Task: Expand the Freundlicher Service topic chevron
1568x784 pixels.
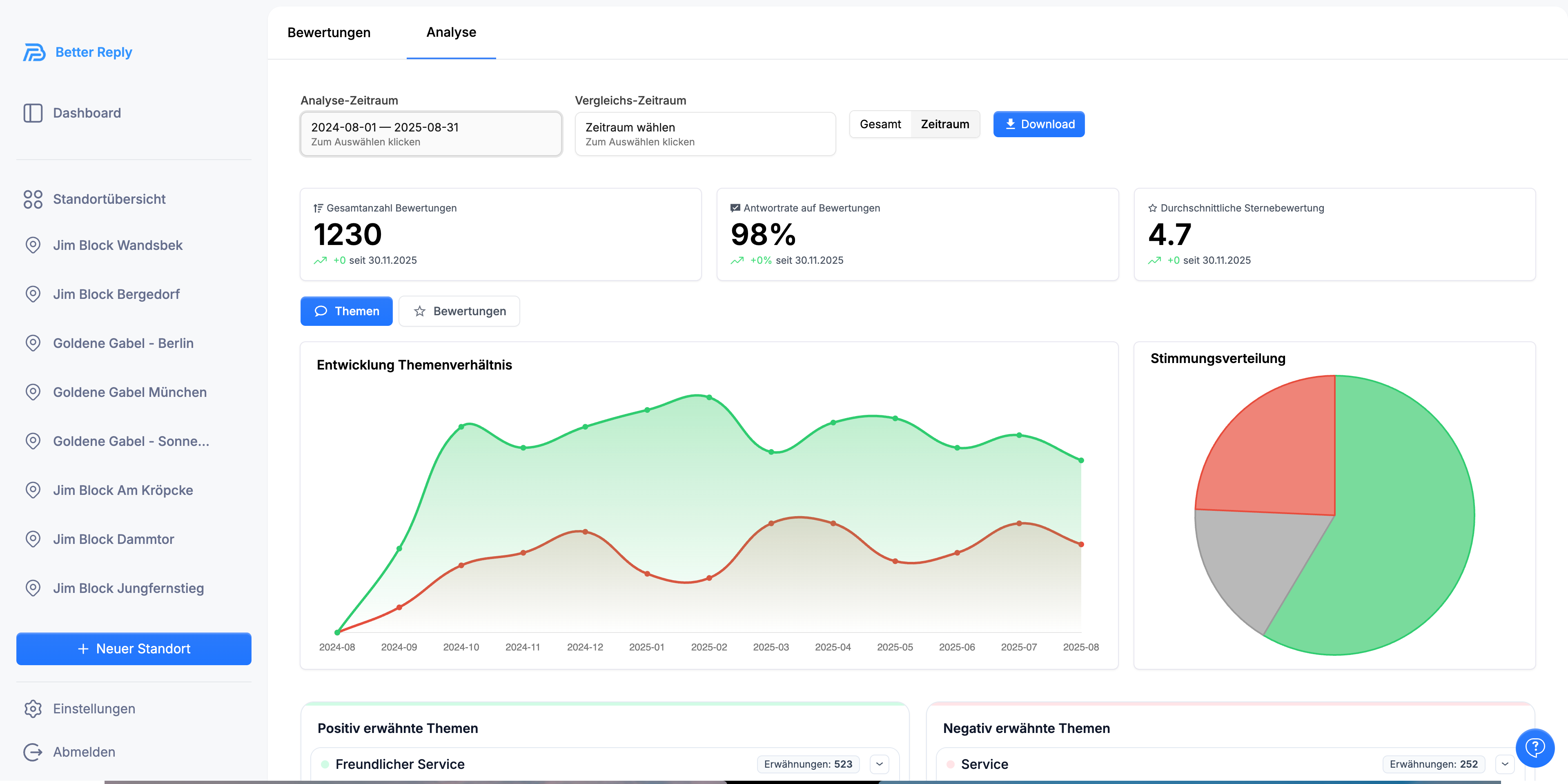Action: click(x=880, y=764)
